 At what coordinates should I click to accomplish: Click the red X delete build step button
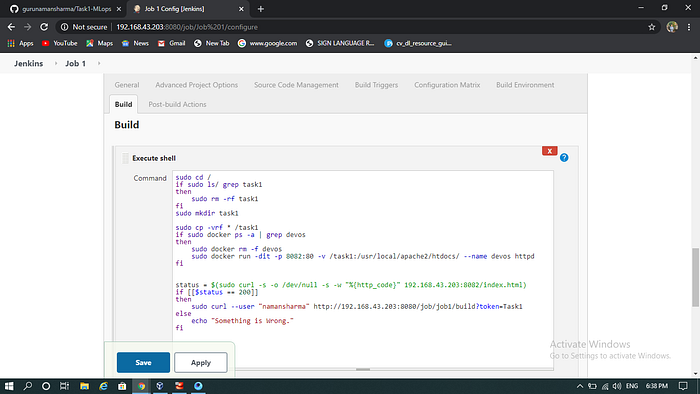550,151
